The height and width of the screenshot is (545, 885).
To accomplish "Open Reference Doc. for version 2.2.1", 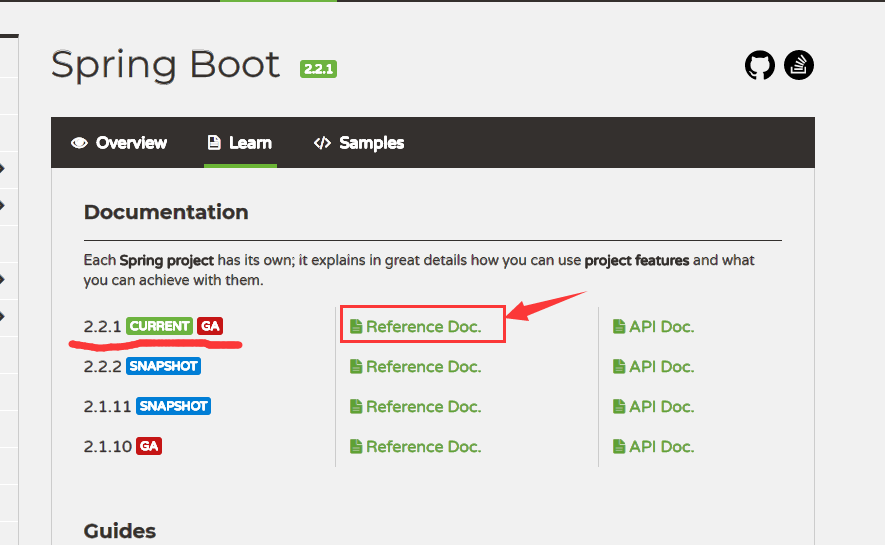I will (x=416, y=327).
